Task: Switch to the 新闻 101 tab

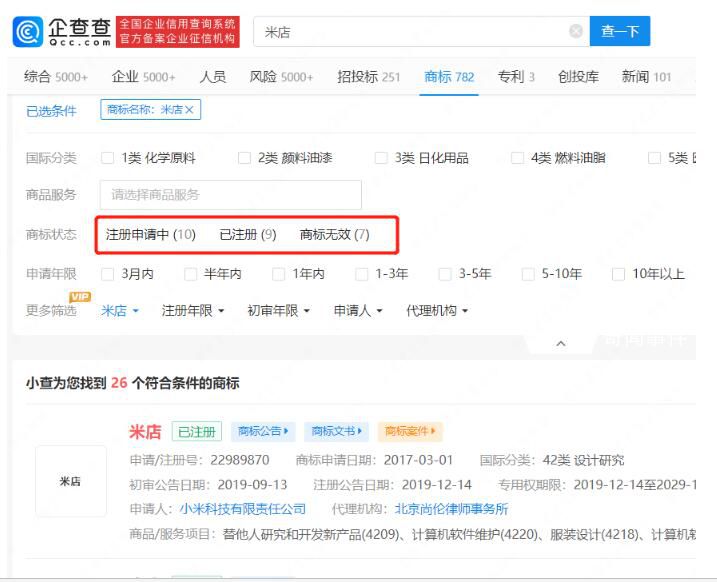Action: click(x=646, y=76)
